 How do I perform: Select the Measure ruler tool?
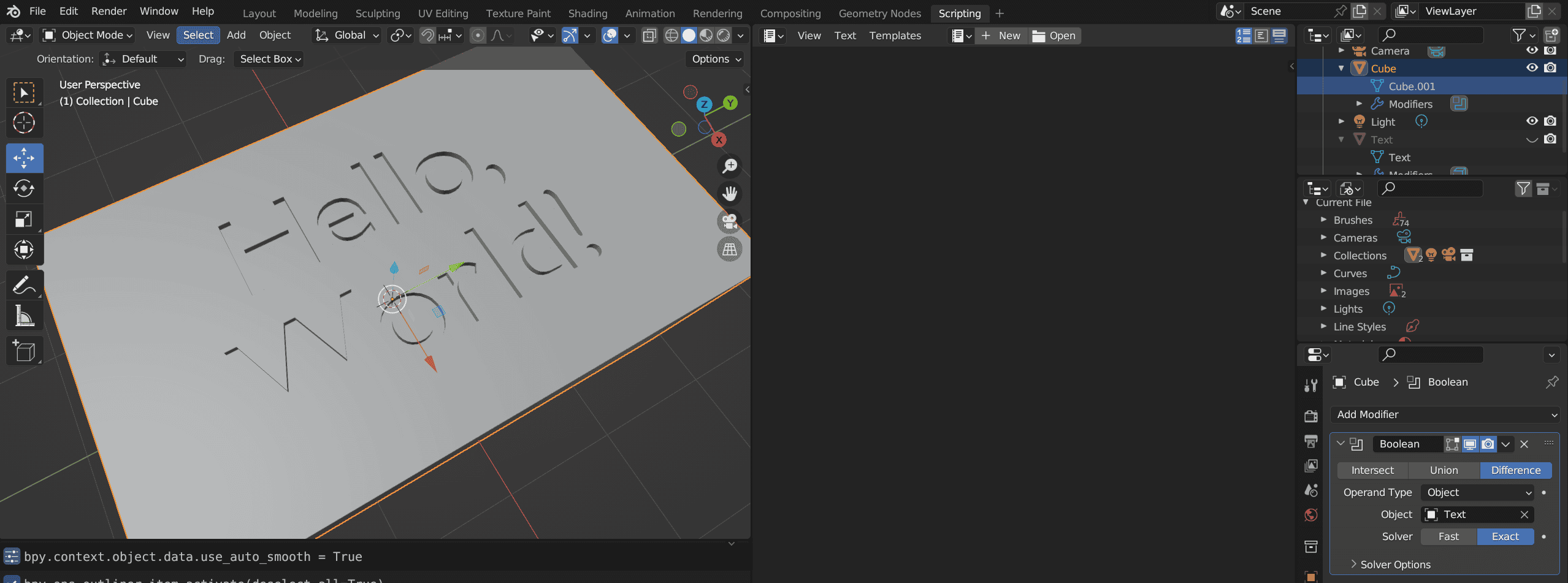pos(24,316)
